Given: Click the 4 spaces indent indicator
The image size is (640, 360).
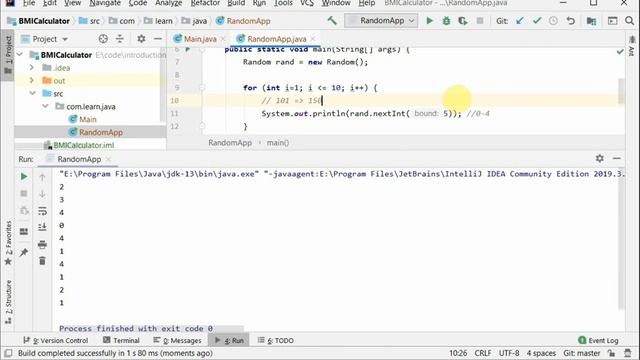Looking at the screenshot, I should pyautogui.click(x=541, y=353).
